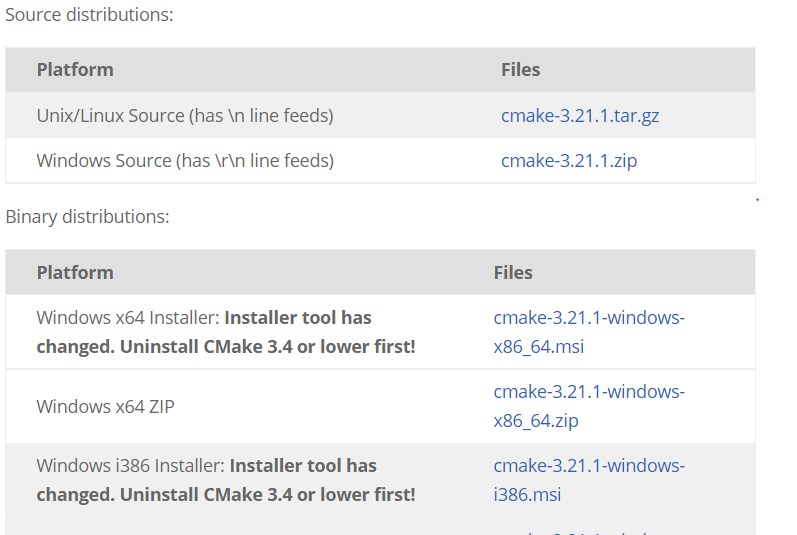Click the cmake-3.21.1-windows-x86_64.zip link
This screenshot has width=797, height=535.
point(589,406)
